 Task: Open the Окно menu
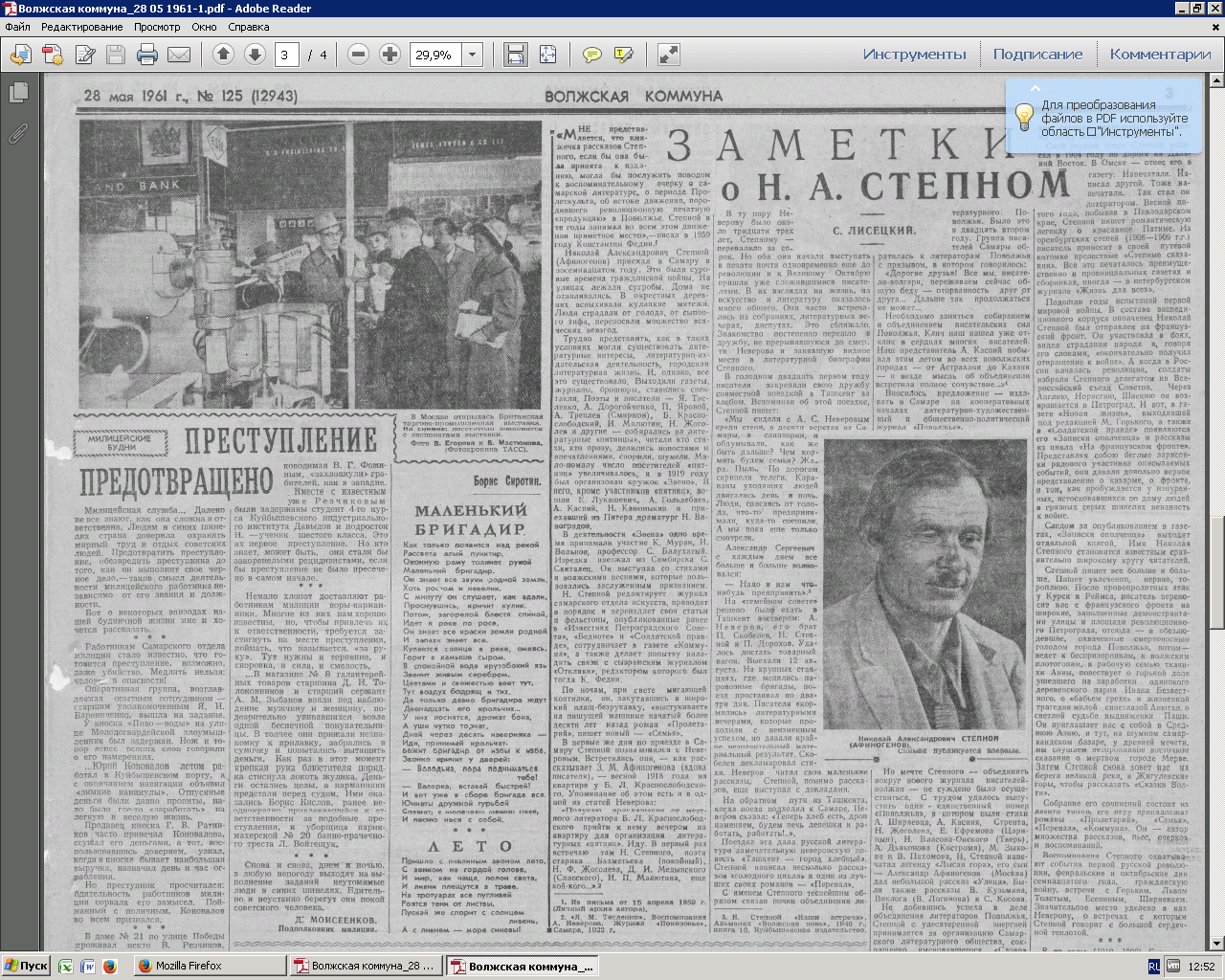[x=204, y=27]
